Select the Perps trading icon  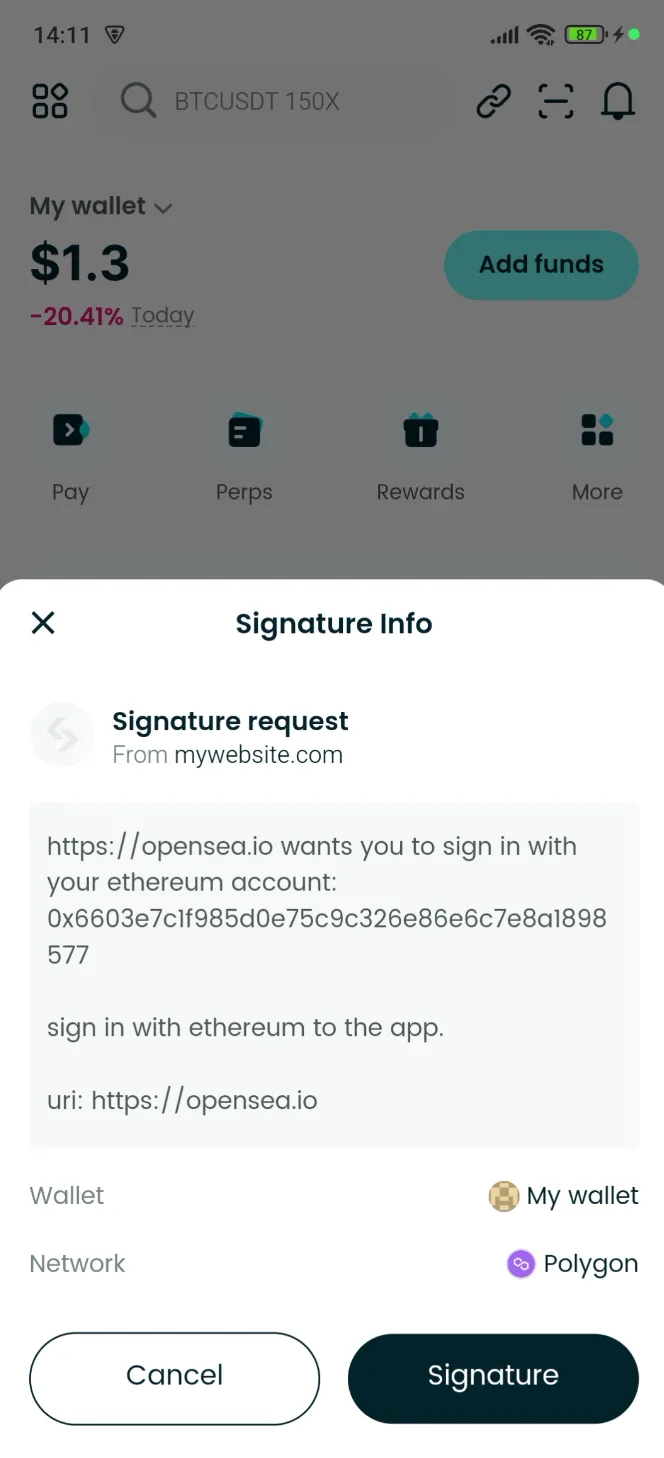click(x=244, y=429)
